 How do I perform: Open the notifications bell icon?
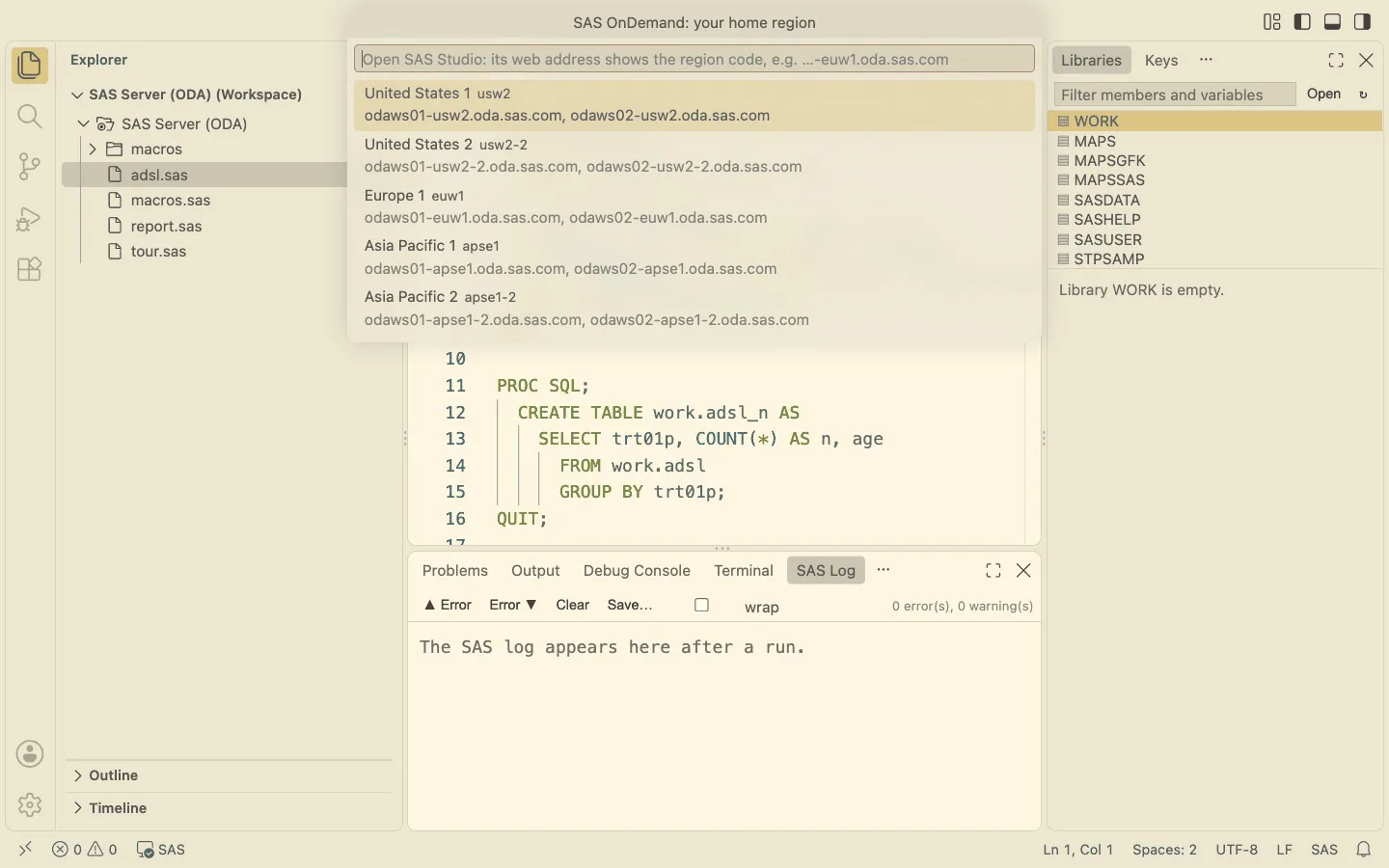[1364, 850]
